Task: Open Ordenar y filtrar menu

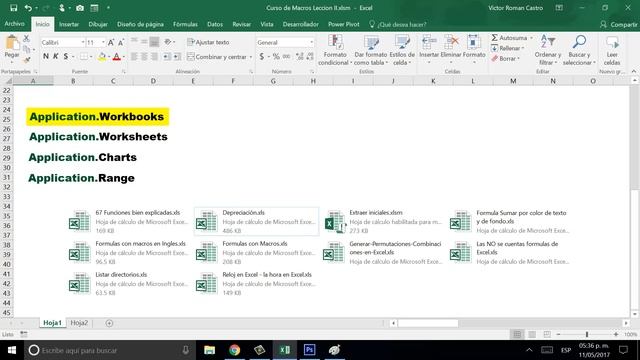Action: coord(548,50)
